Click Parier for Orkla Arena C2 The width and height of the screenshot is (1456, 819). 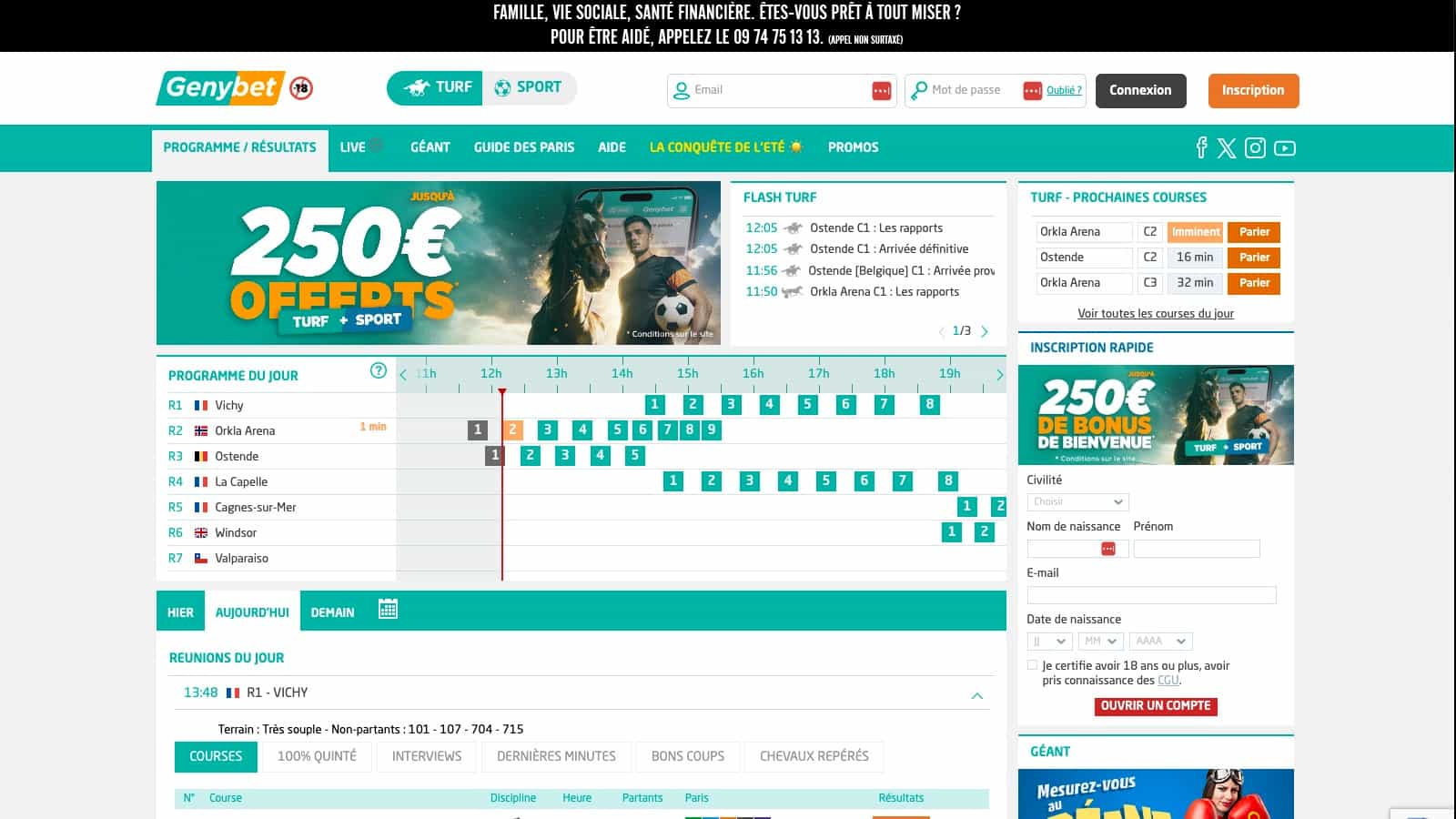point(1254,232)
